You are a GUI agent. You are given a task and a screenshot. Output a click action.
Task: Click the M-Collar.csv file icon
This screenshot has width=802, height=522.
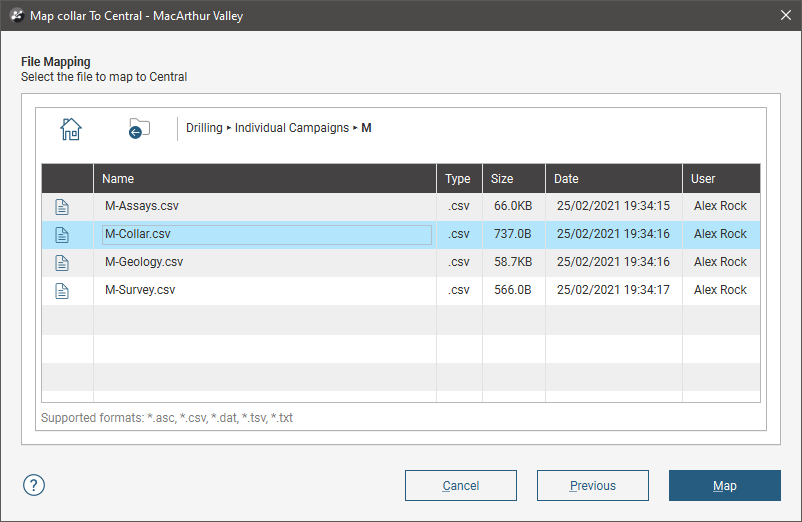62,234
